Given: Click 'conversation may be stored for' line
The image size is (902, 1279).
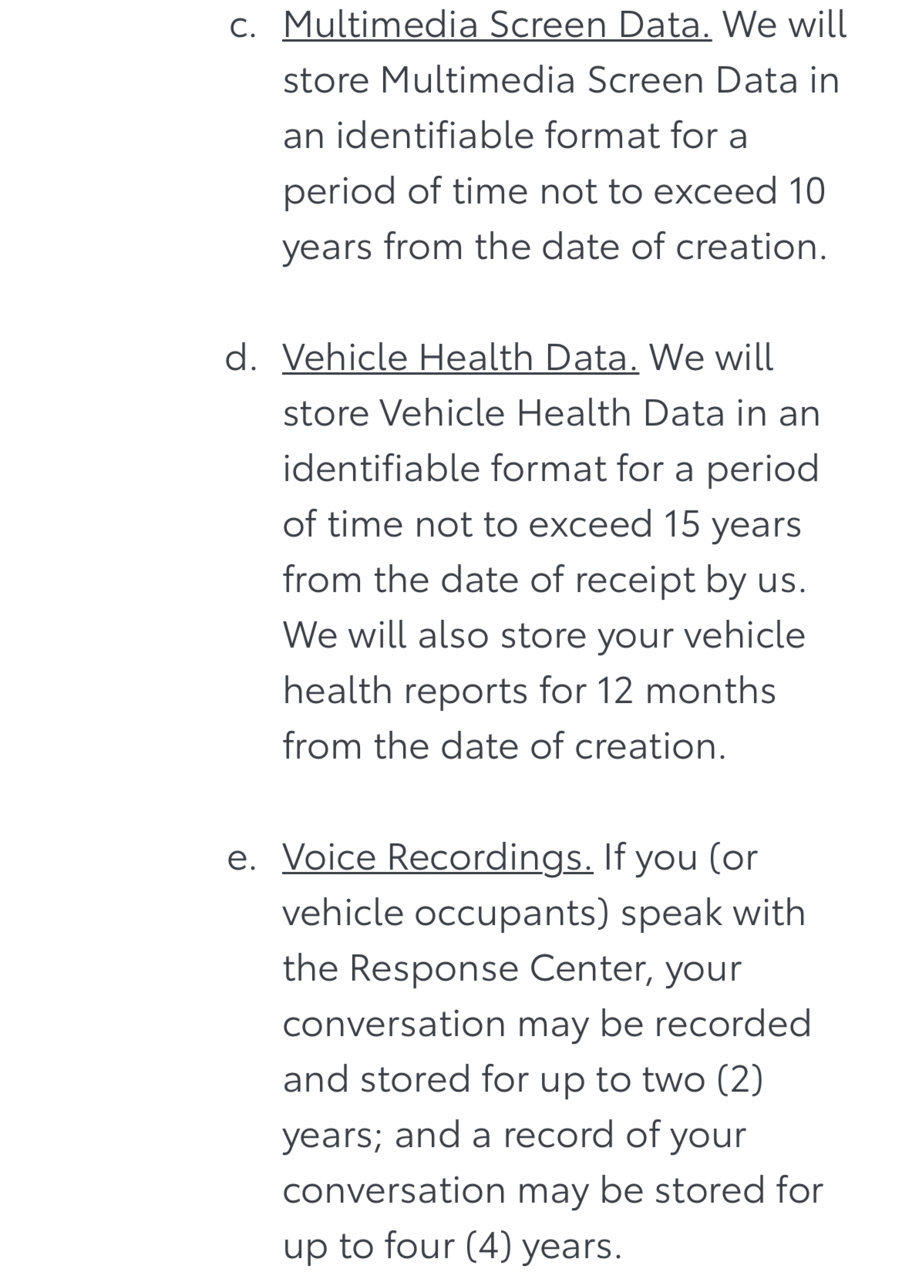Looking at the screenshot, I should [553, 1191].
